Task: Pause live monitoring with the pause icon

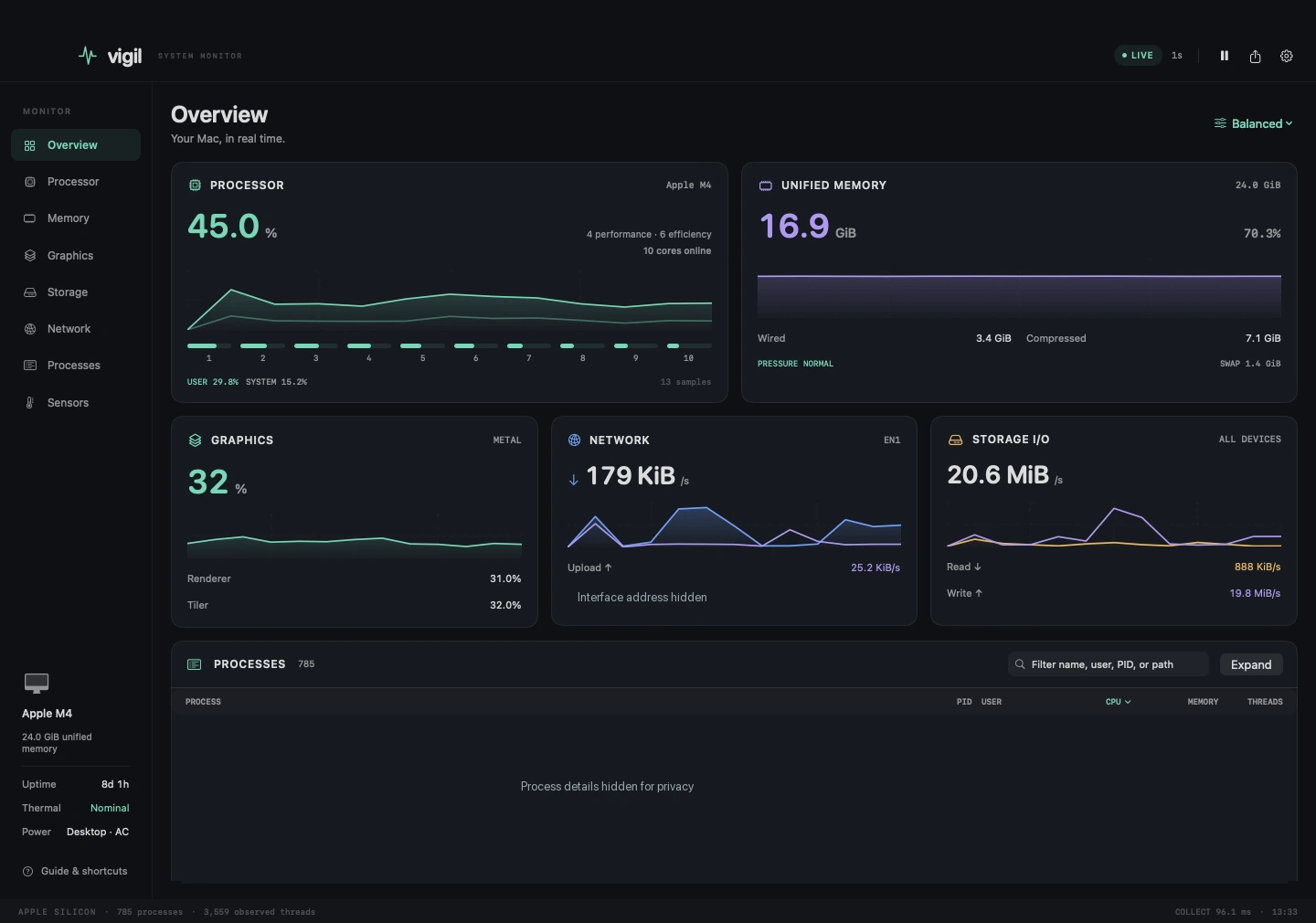Action: pos(1225,56)
